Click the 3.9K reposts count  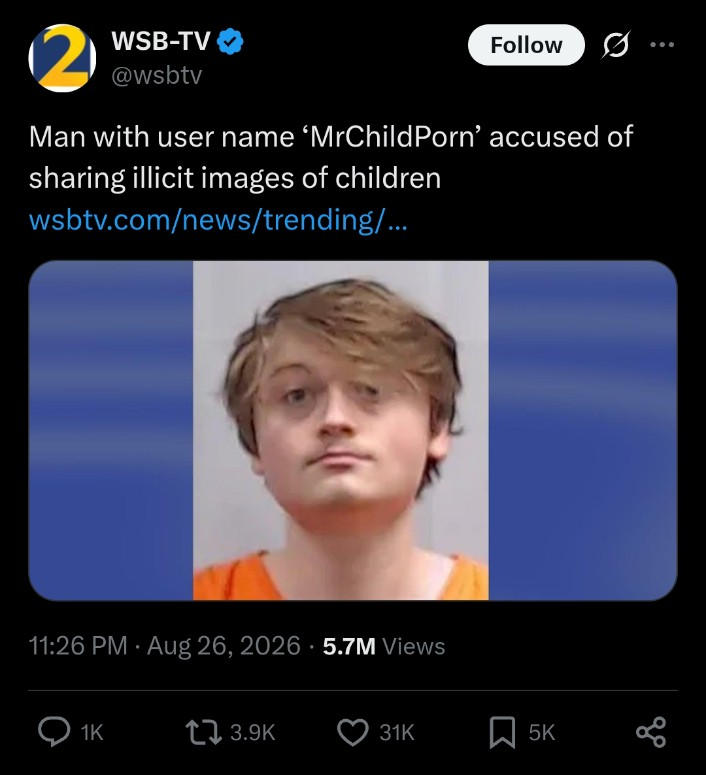pyautogui.click(x=253, y=732)
